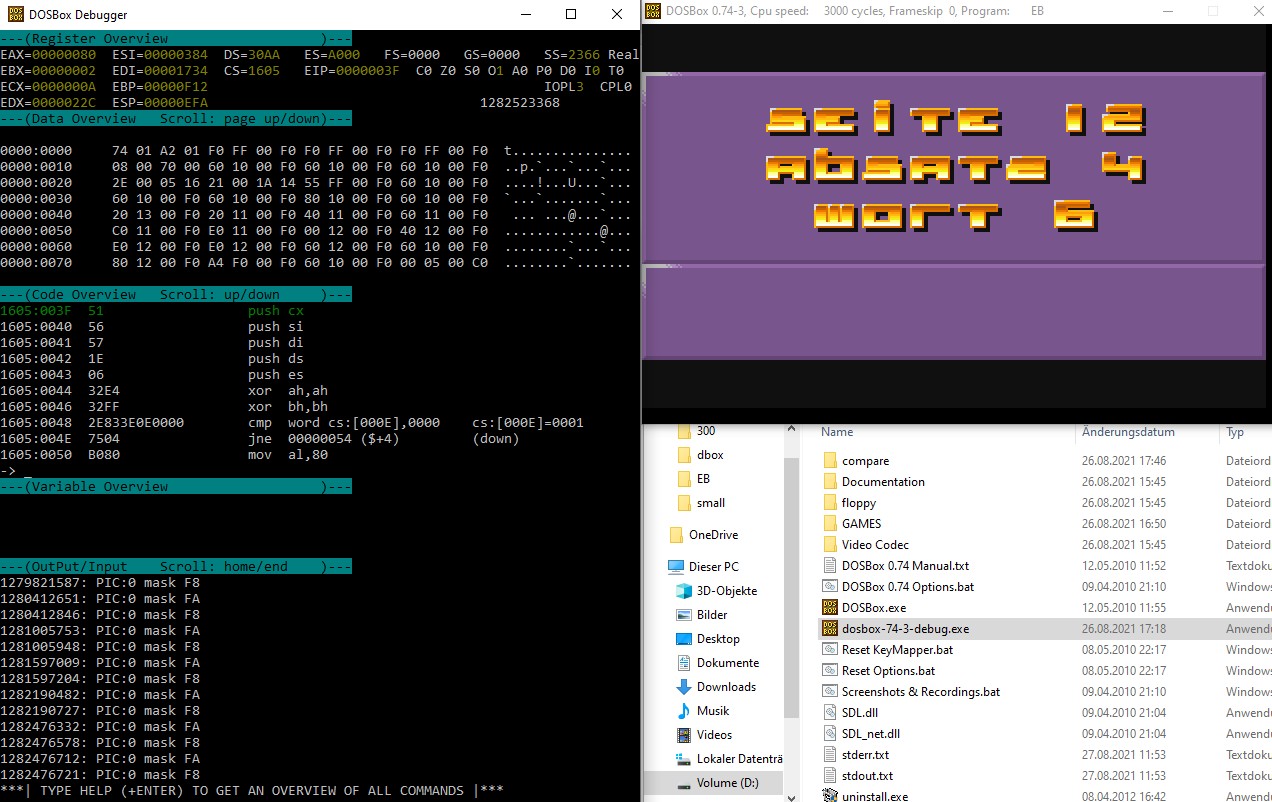Click the dosbox-74-3-debug.exe application icon
Screen dimensions: 1272x802
(829, 629)
